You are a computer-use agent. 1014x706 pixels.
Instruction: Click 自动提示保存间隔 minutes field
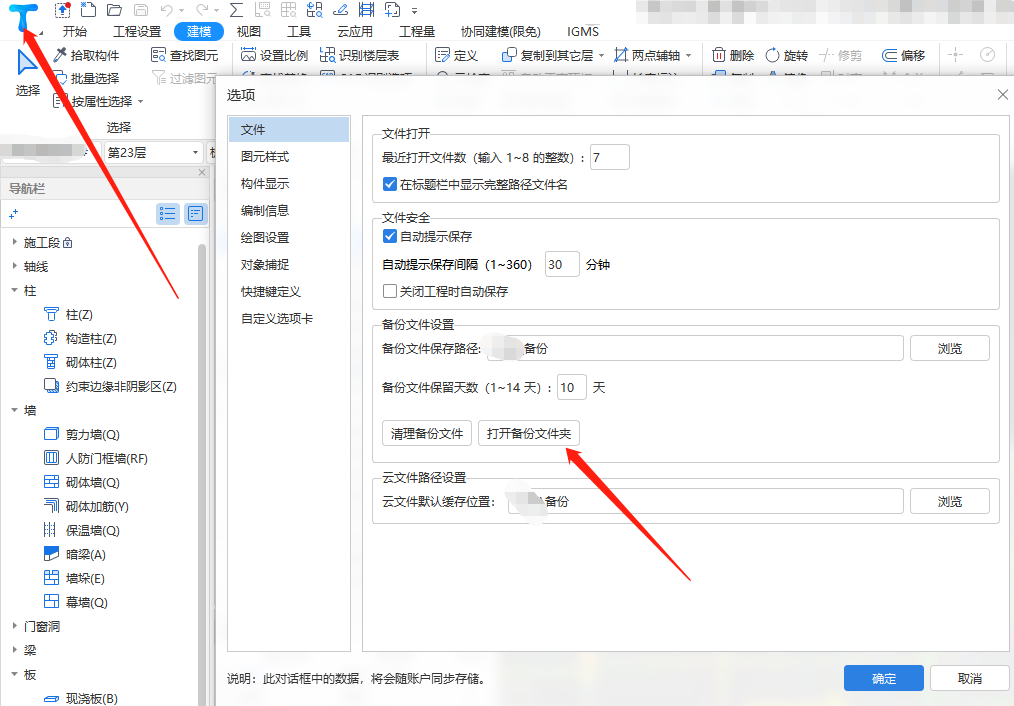tap(562, 264)
